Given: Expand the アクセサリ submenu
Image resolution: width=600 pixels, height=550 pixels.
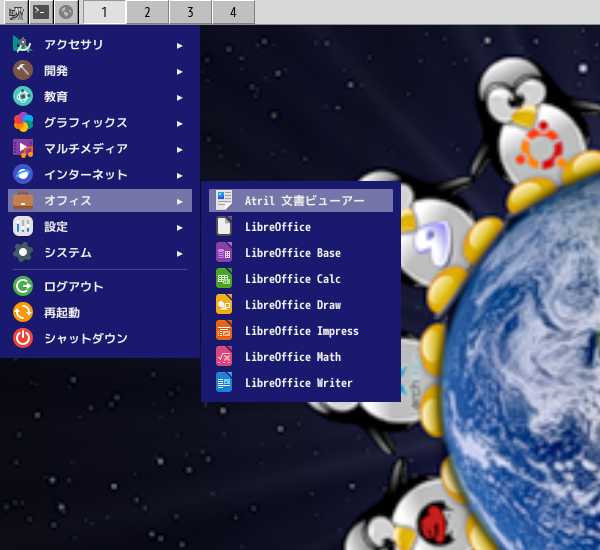Looking at the screenshot, I should pyautogui.click(x=100, y=45).
